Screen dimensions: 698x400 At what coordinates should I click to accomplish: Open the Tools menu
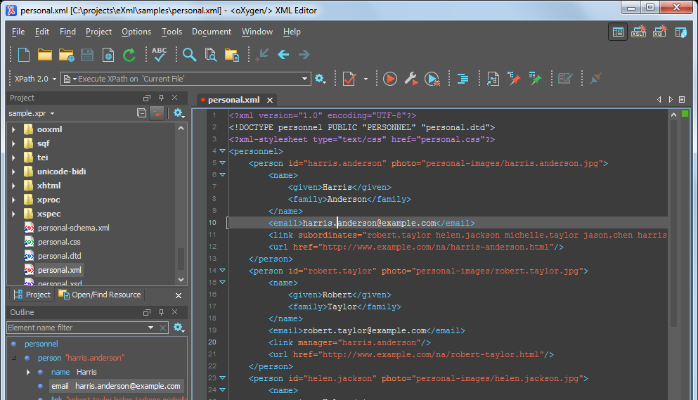click(171, 32)
